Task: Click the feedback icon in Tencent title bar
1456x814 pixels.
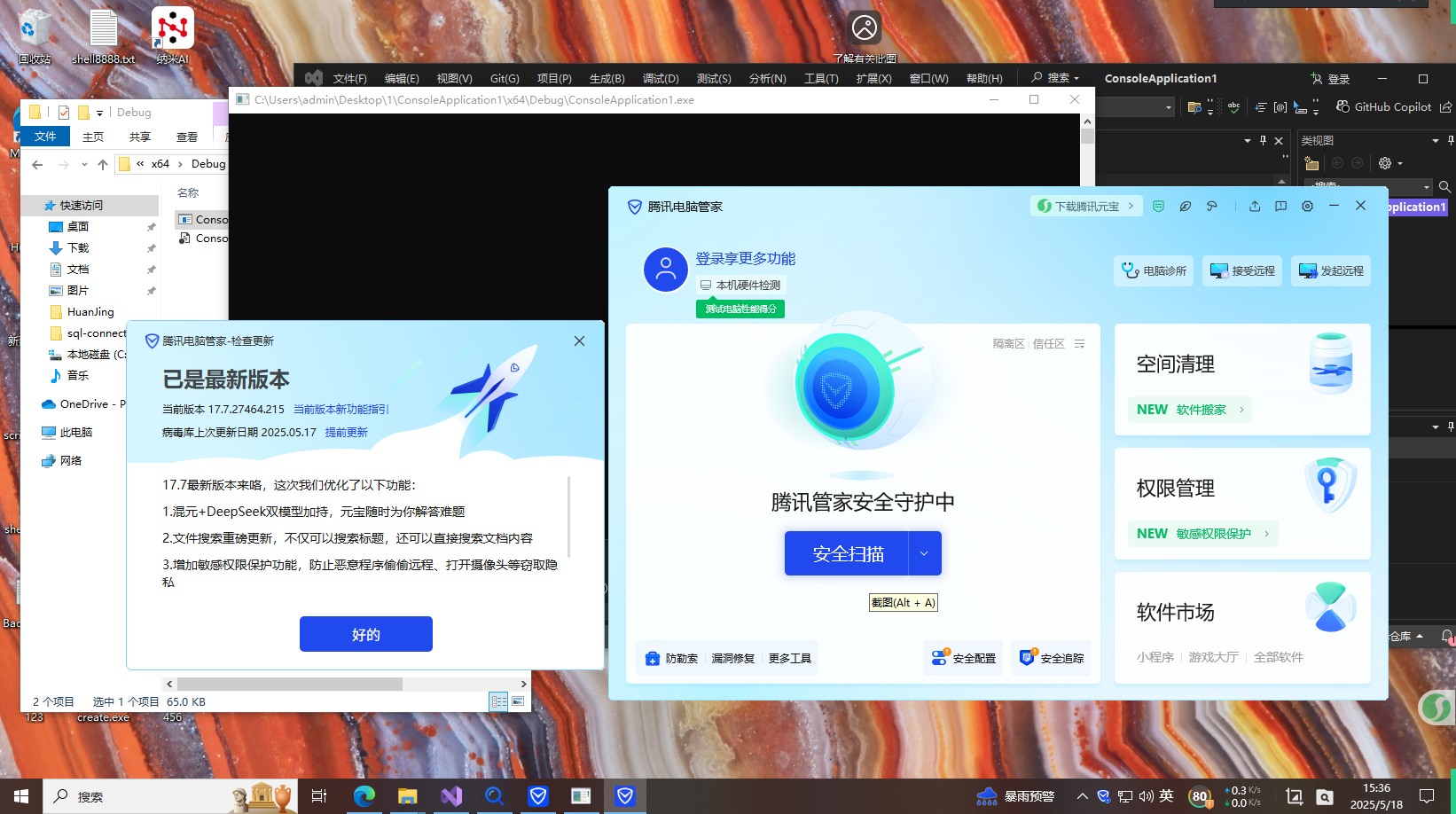Action: [x=1280, y=207]
